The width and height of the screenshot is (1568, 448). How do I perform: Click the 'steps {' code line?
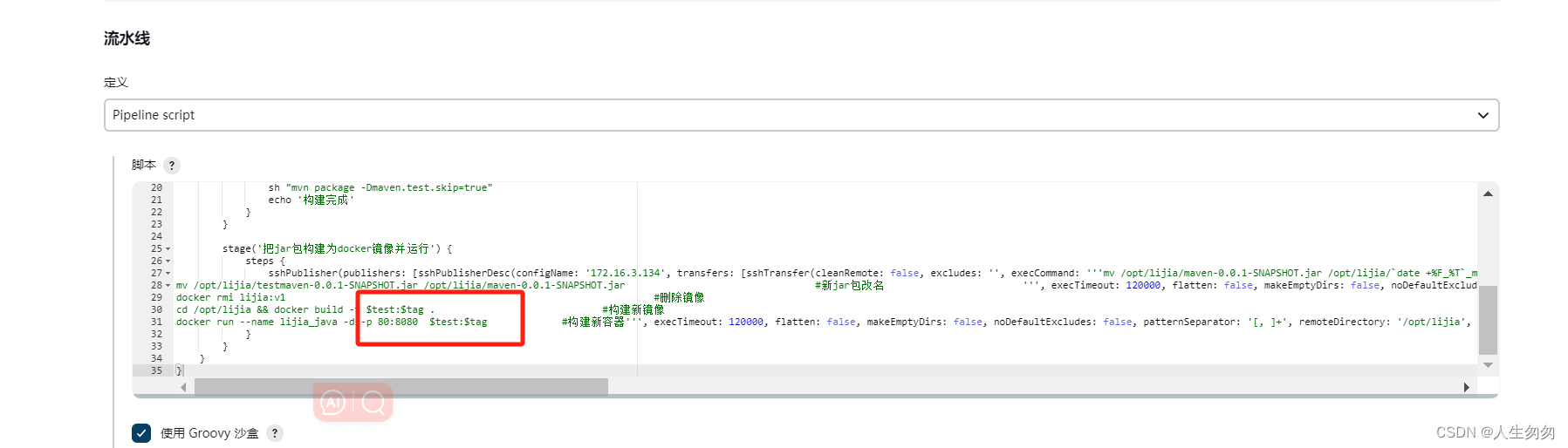265,261
